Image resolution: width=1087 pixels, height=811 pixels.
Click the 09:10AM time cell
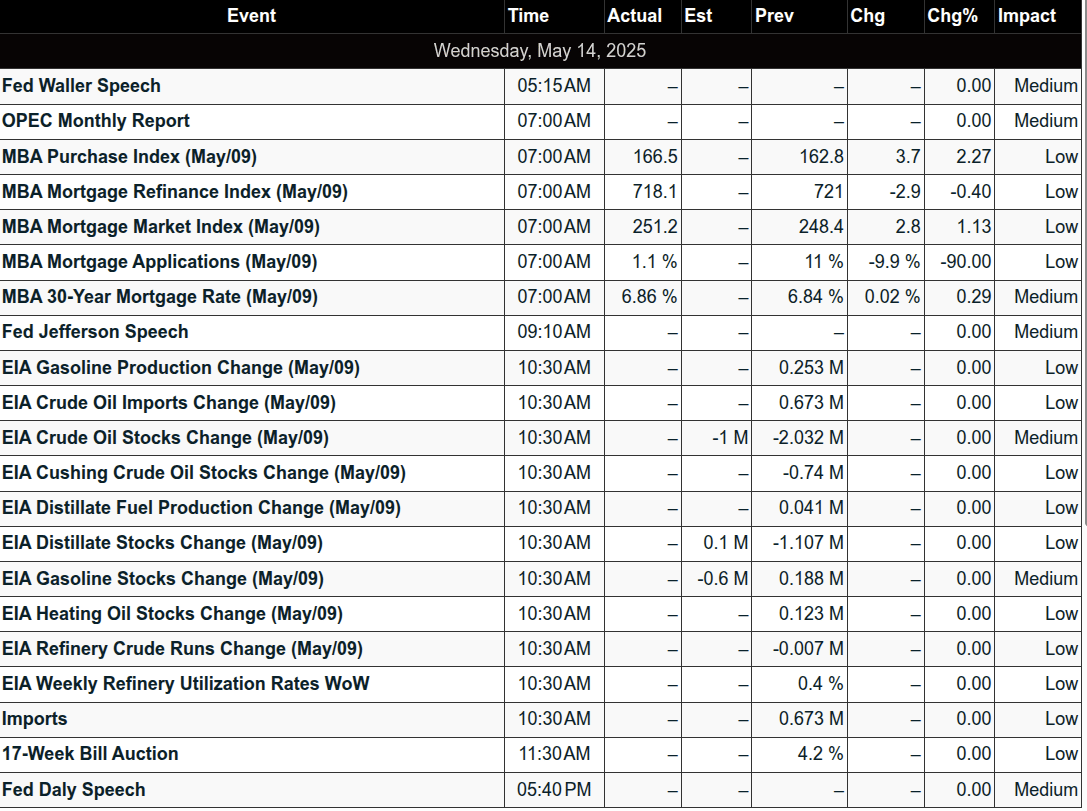[x=554, y=332]
